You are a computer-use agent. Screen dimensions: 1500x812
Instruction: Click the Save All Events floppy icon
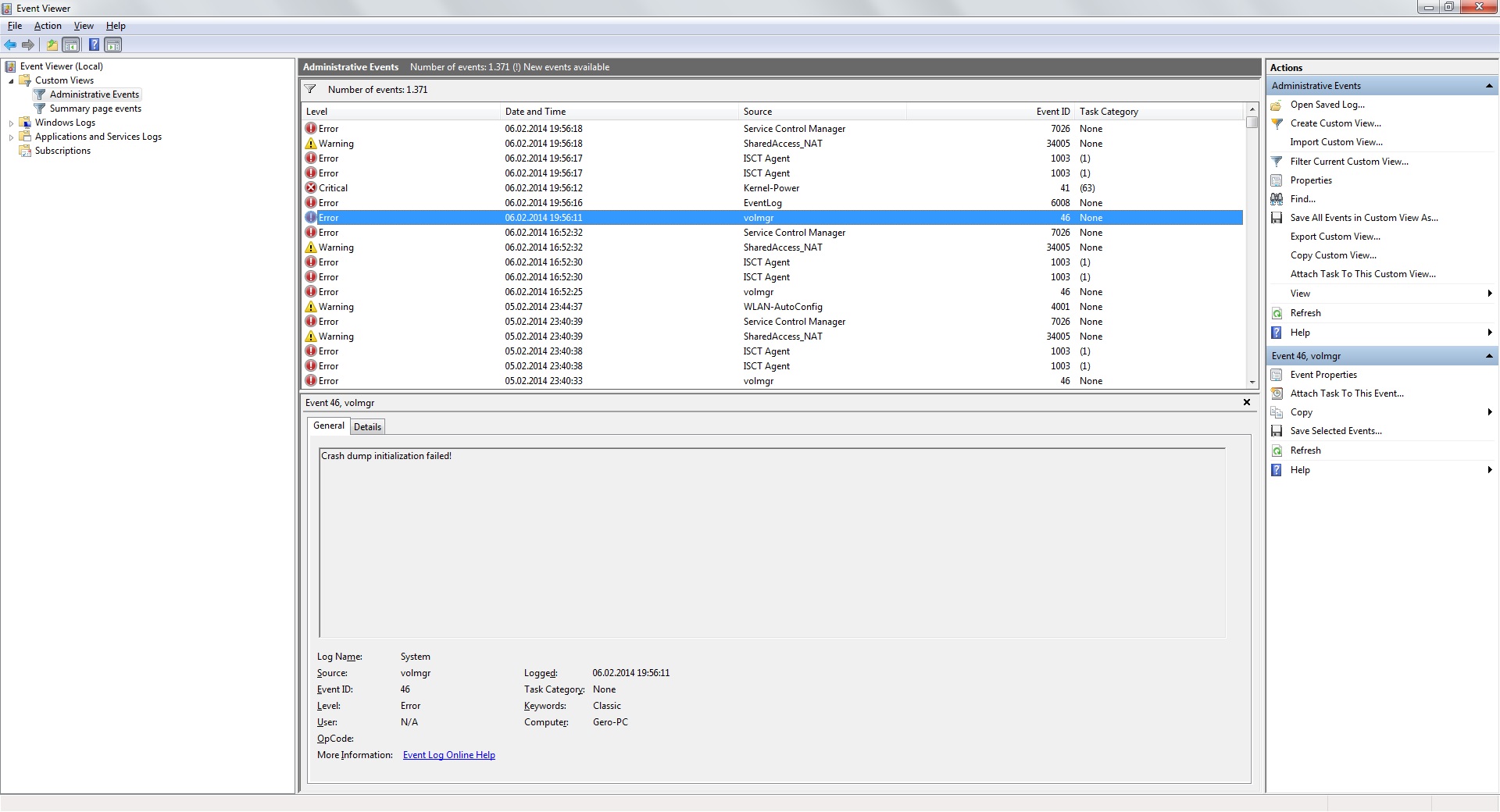(1277, 218)
